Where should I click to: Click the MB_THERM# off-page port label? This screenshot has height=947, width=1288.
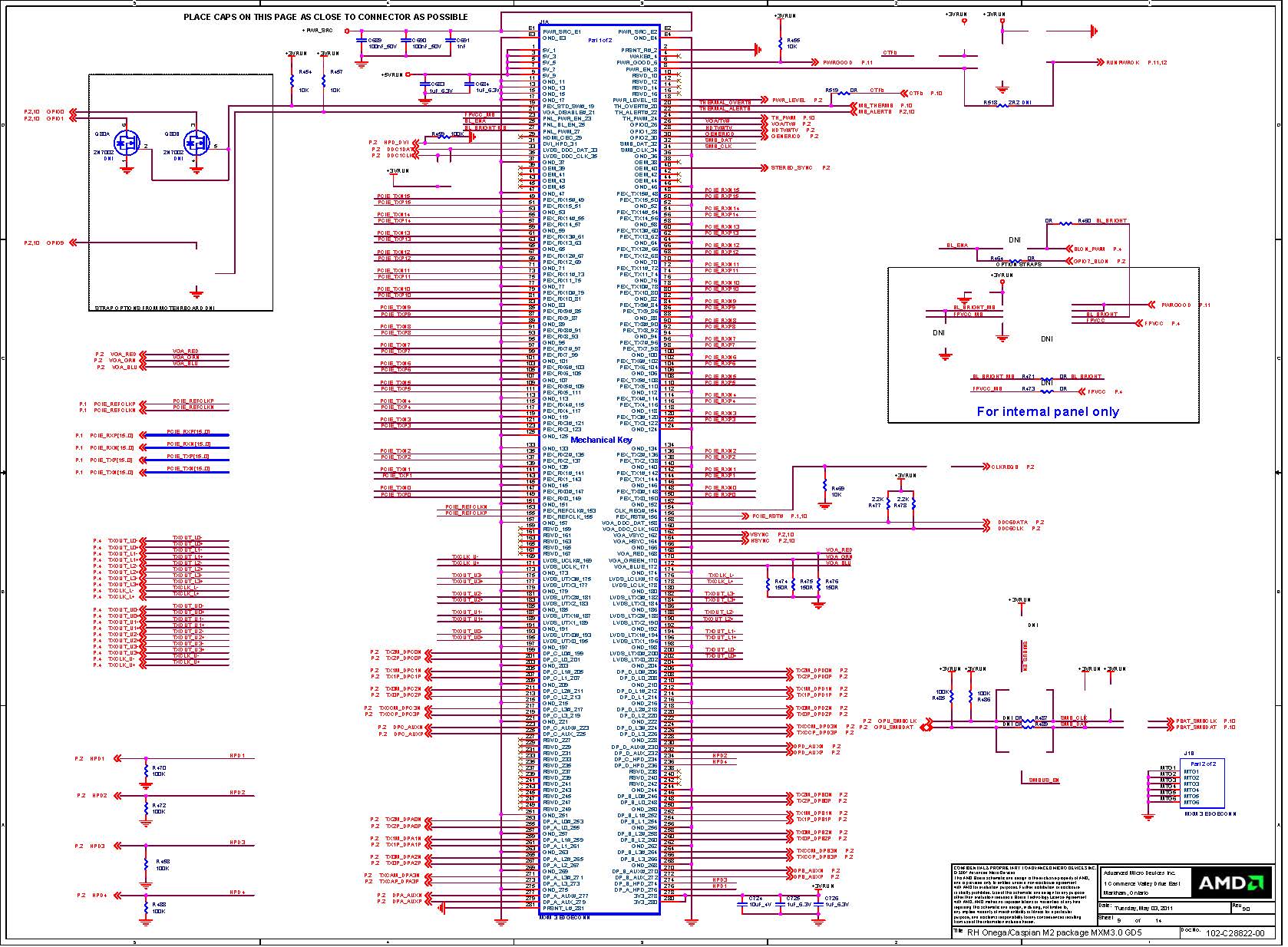click(876, 106)
